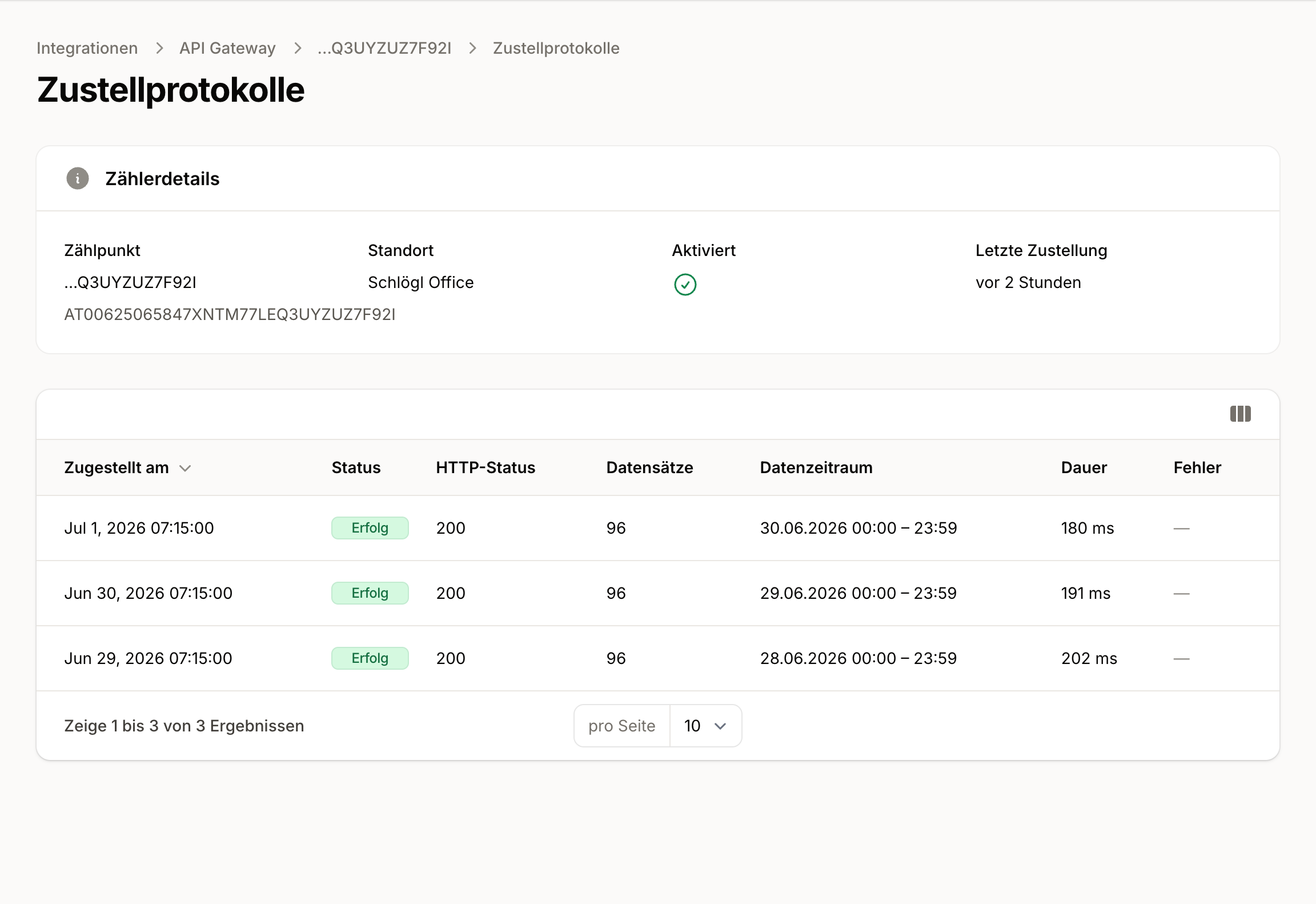Select the Jun 29, 2026 07:15:00 row
Image resolution: width=1316 pixels, height=904 pixels.
coord(658,658)
